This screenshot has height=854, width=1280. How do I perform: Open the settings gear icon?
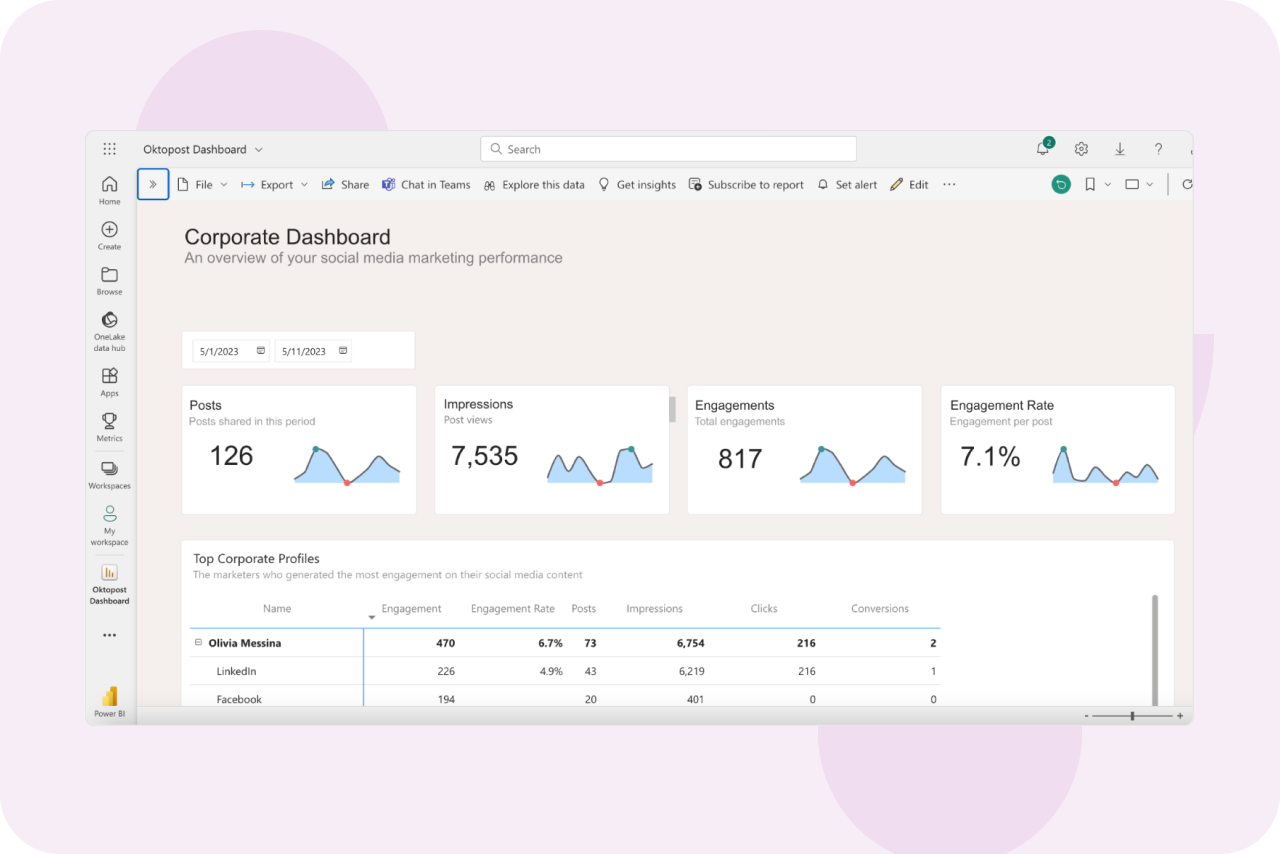(x=1081, y=149)
